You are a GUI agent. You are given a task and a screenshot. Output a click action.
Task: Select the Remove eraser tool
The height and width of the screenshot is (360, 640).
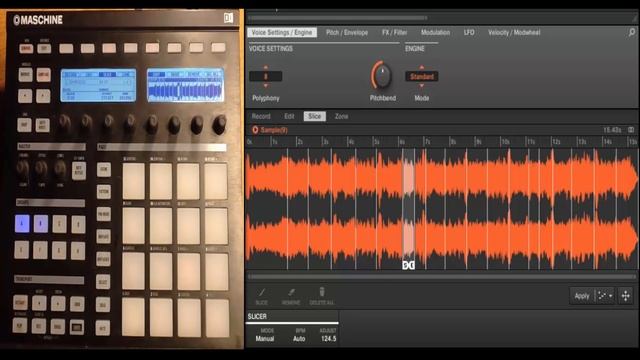[291, 292]
